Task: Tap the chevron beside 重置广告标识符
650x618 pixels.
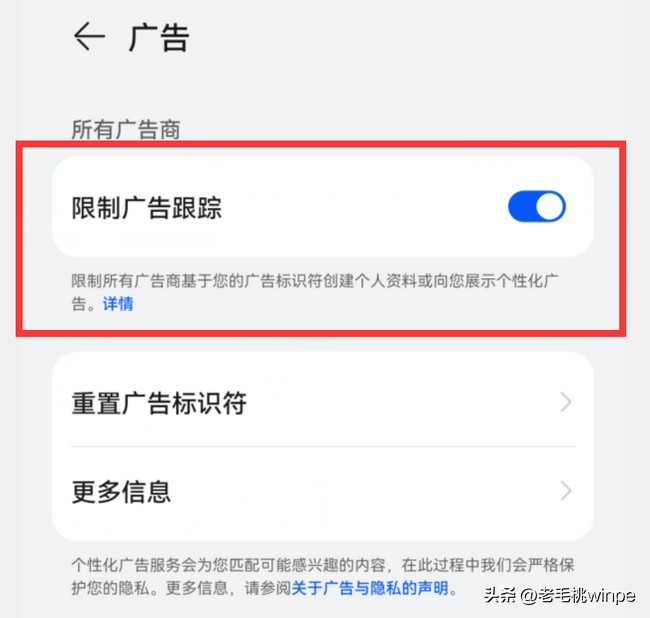Action: pos(566,402)
